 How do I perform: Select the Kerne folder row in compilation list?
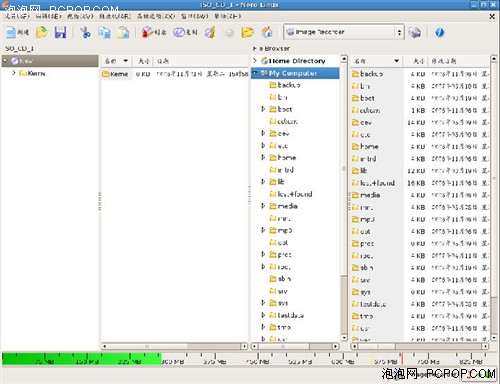point(174,74)
